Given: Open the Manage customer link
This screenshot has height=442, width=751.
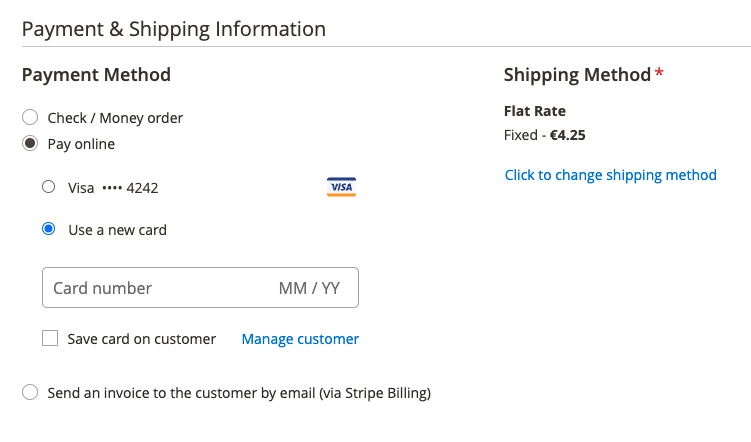Looking at the screenshot, I should click(x=300, y=339).
